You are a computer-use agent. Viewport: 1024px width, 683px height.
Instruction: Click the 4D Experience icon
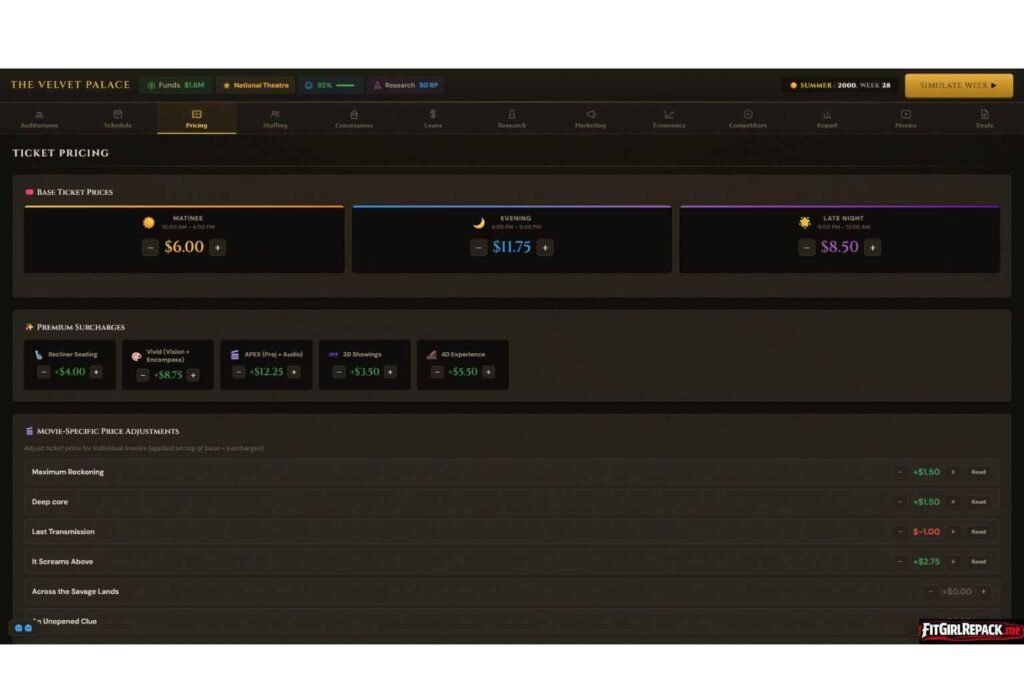click(432, 355)
